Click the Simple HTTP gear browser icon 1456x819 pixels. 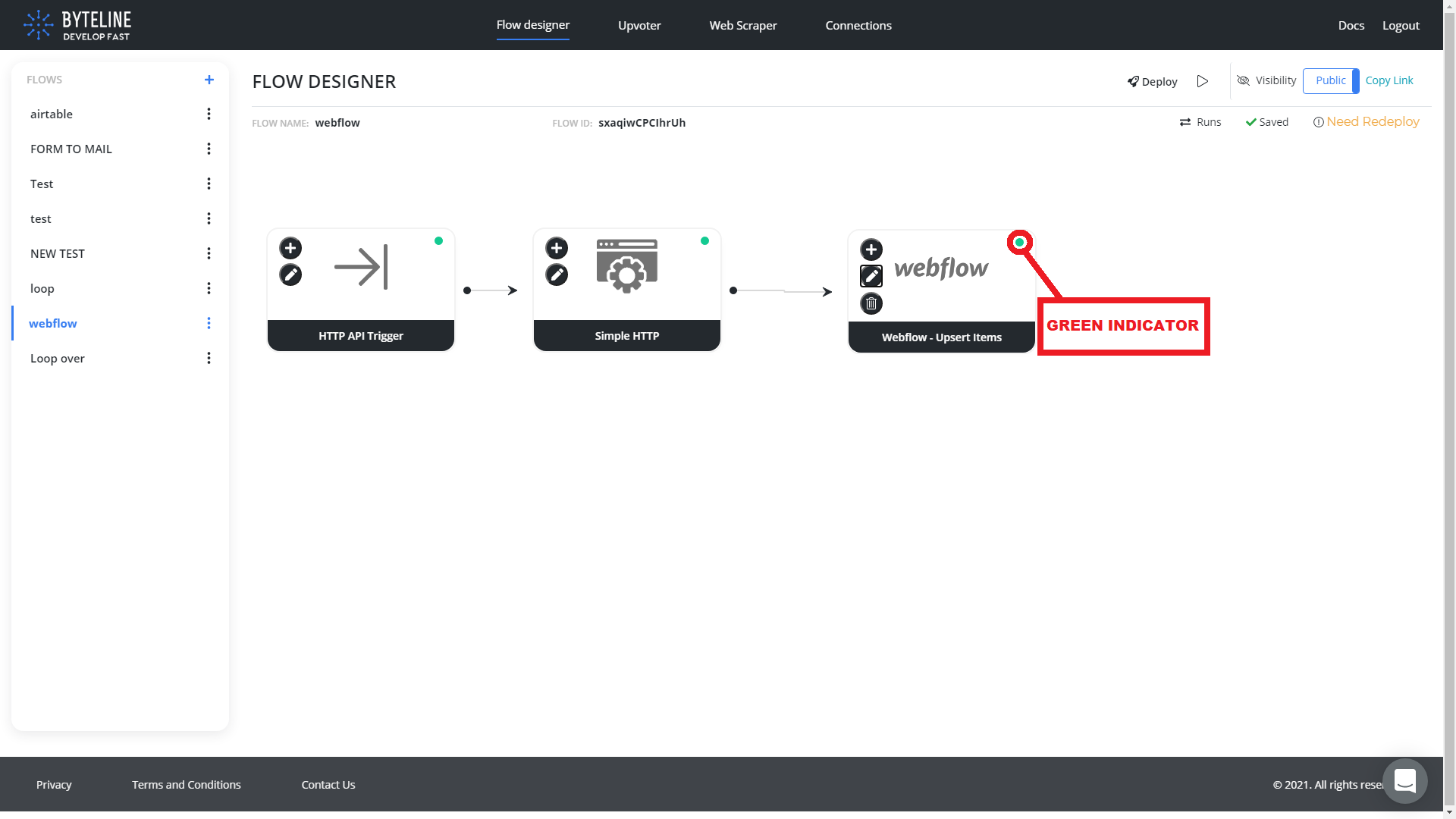[627, 266]
